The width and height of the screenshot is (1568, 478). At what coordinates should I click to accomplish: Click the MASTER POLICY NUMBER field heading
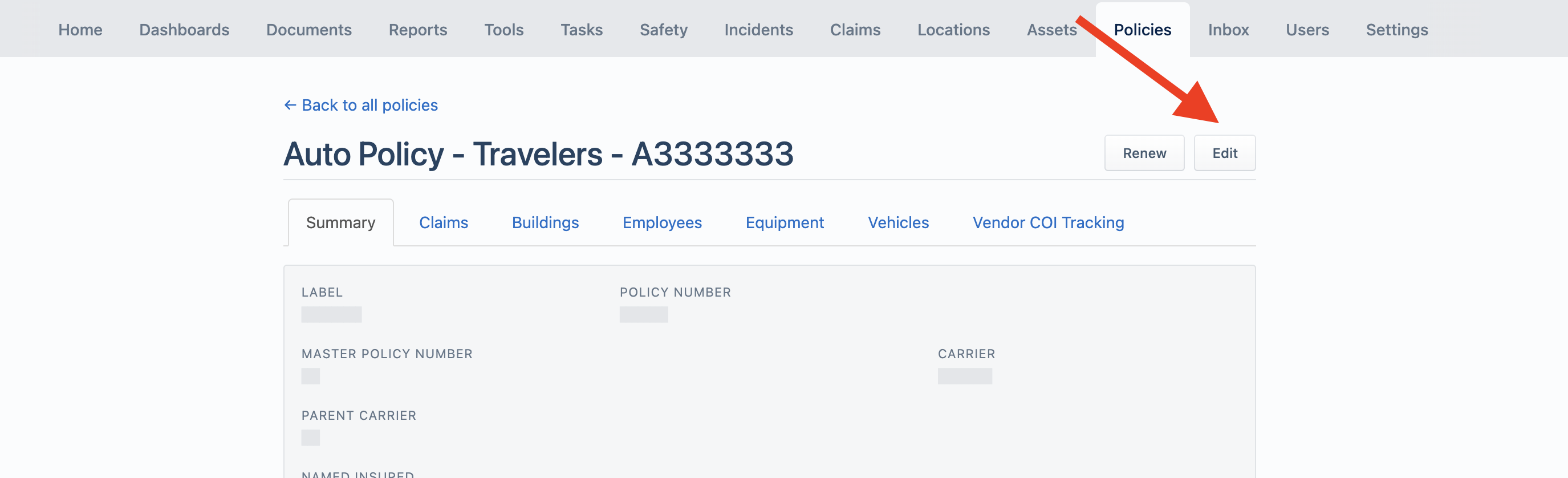pos(387,354)
